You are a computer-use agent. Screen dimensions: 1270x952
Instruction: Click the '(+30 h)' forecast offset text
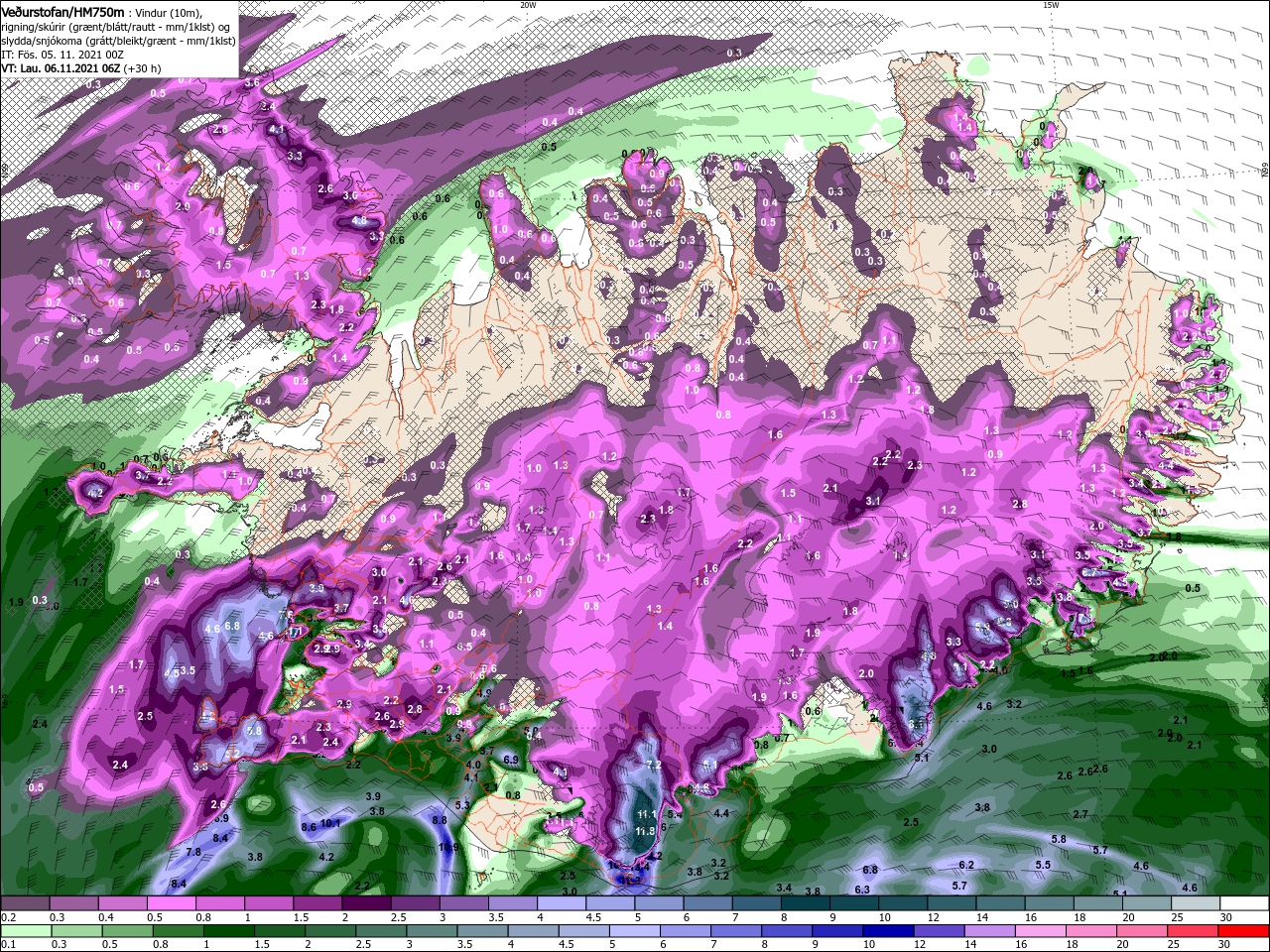pyautogui.click(x=143, y=68)
